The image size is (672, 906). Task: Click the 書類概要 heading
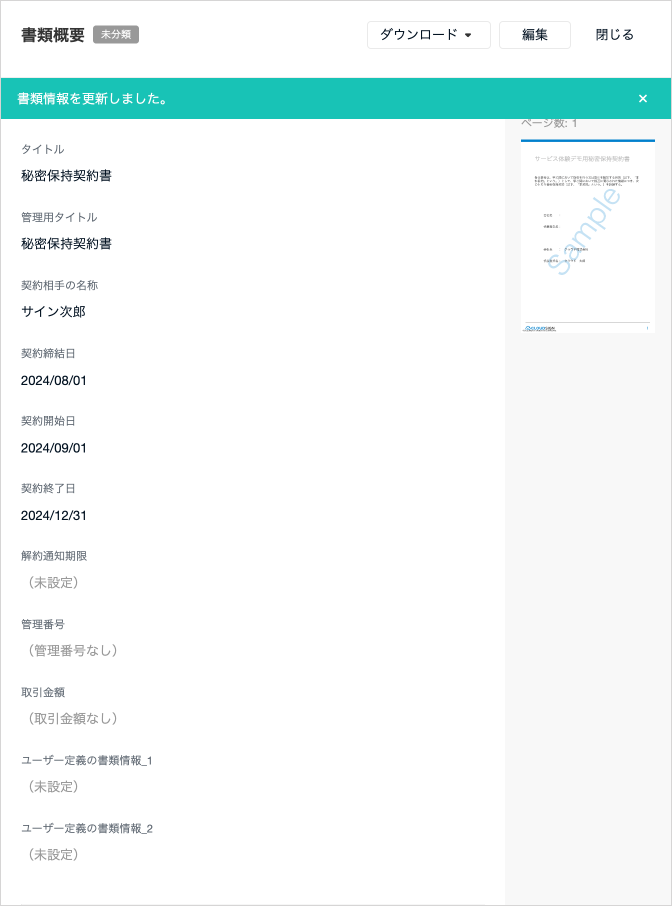(x=53, y=35)
